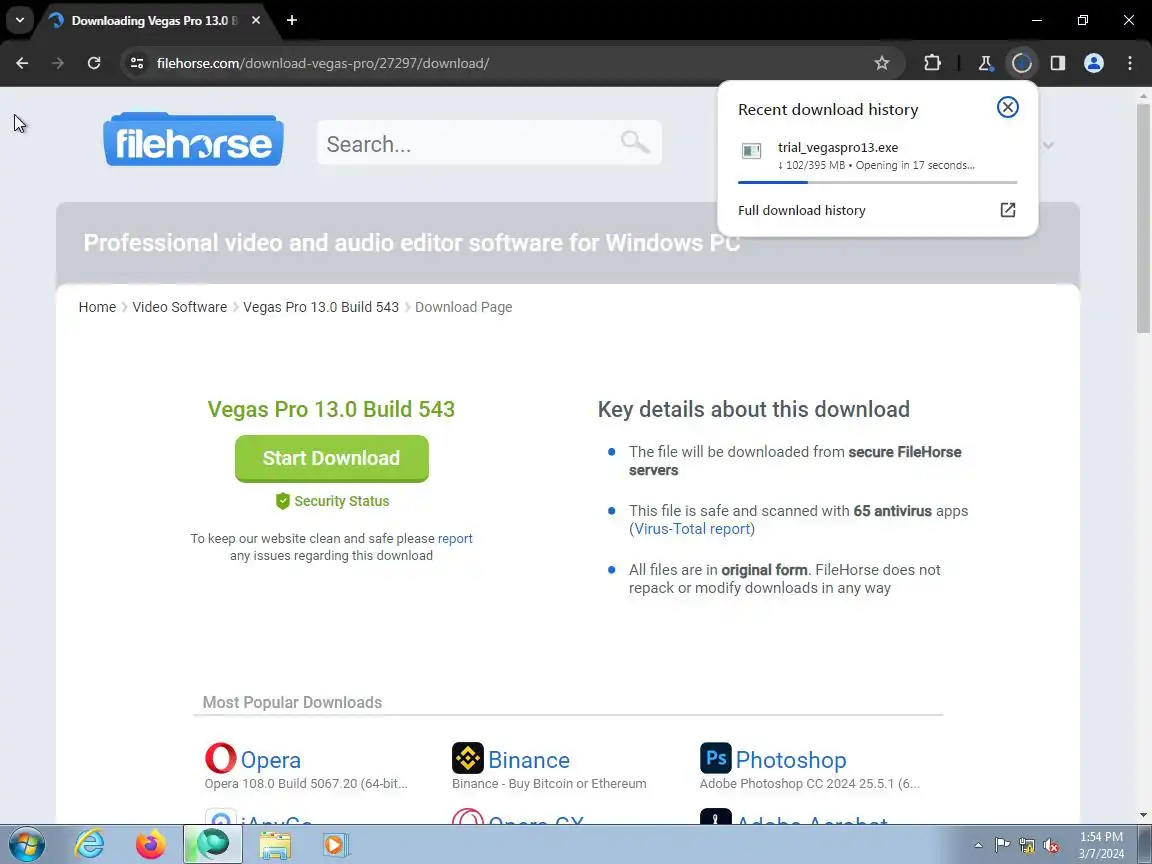Toggle the downloads toolbar icon
Screen dimensions: 1152x864
1021,63
